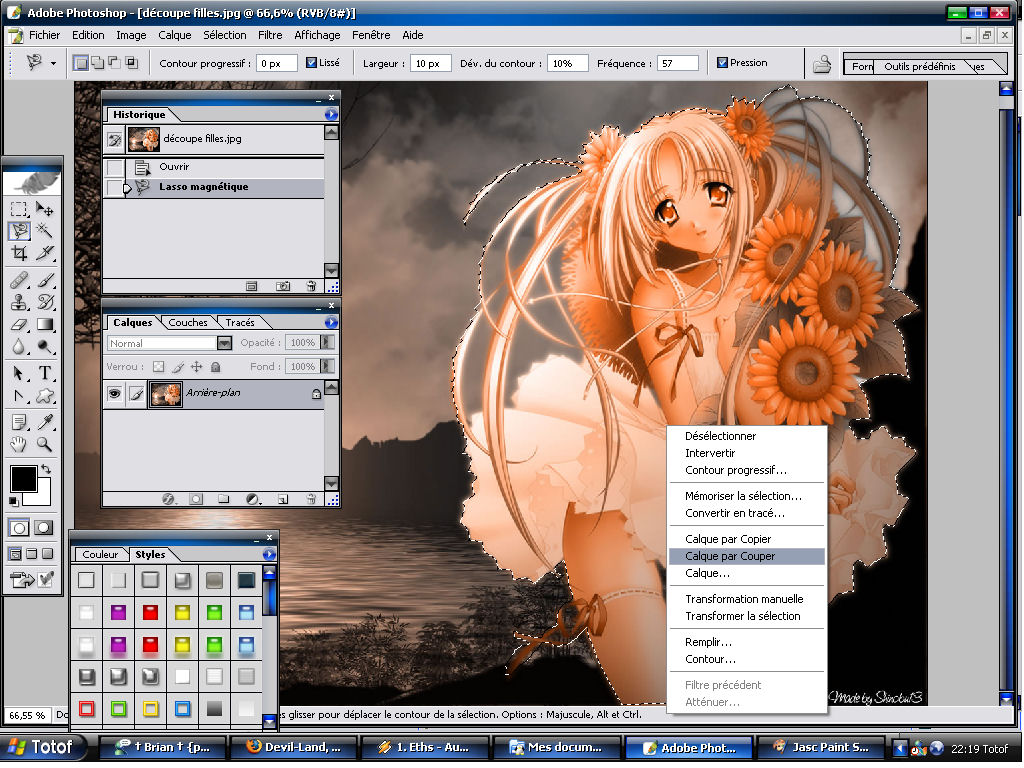This screenshot has width=1024, height=768.
Task: Click the black foreground color swatch
Action: tap(22, 479)
